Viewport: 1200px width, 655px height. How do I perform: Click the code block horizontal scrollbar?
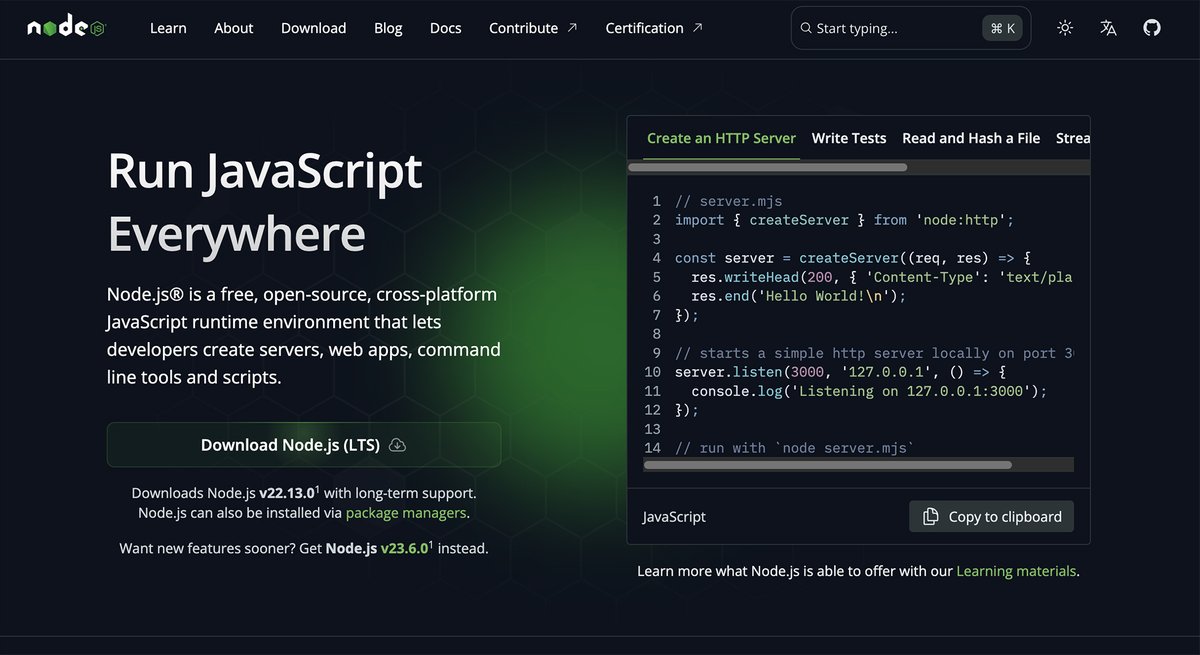tap(828, 465)
